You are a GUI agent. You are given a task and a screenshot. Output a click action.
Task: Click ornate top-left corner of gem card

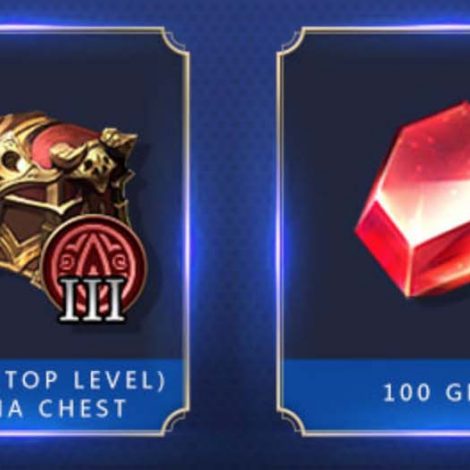point(291,42)
